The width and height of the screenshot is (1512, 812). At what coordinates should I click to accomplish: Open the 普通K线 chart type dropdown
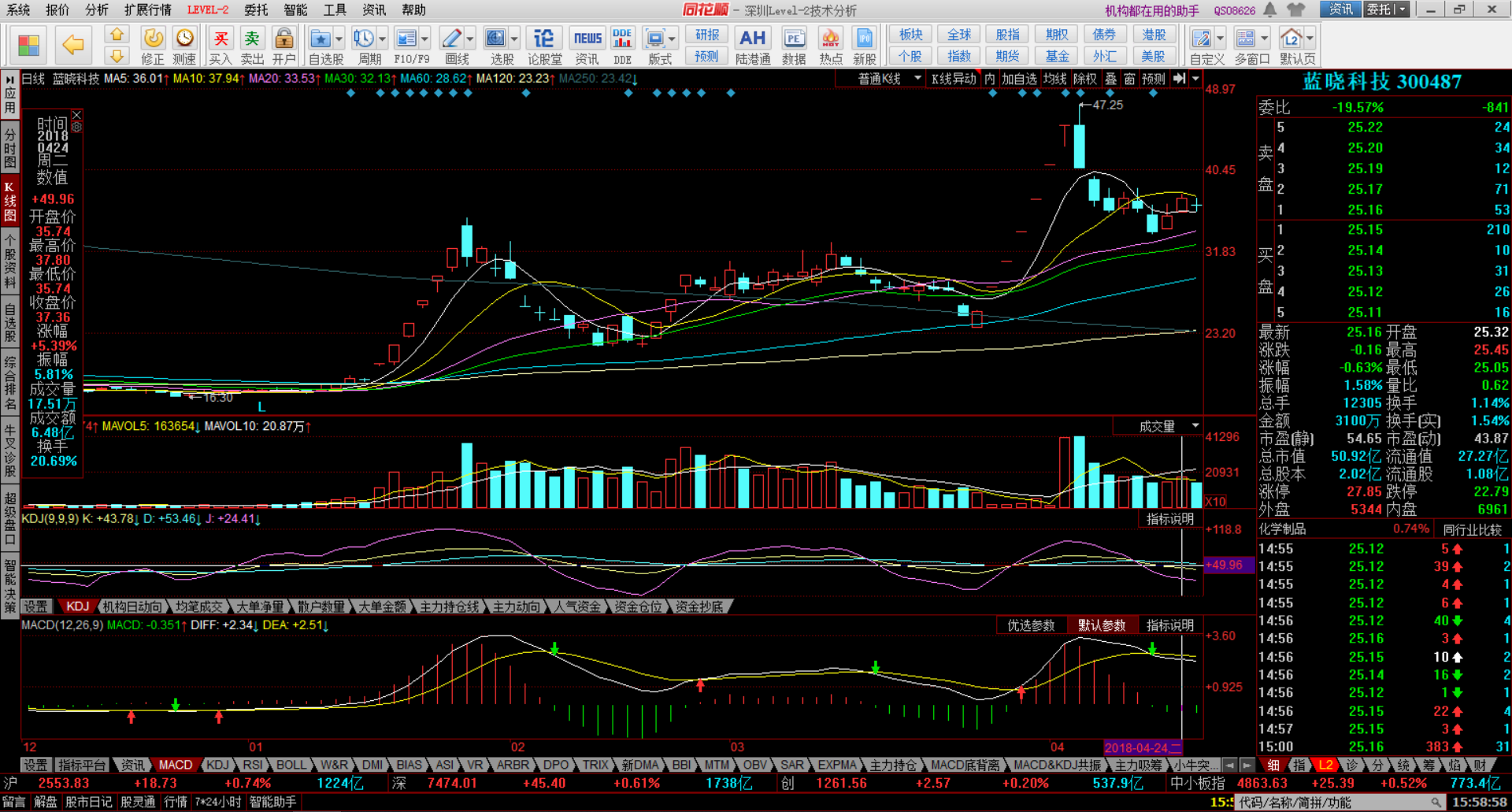[880, 79]
